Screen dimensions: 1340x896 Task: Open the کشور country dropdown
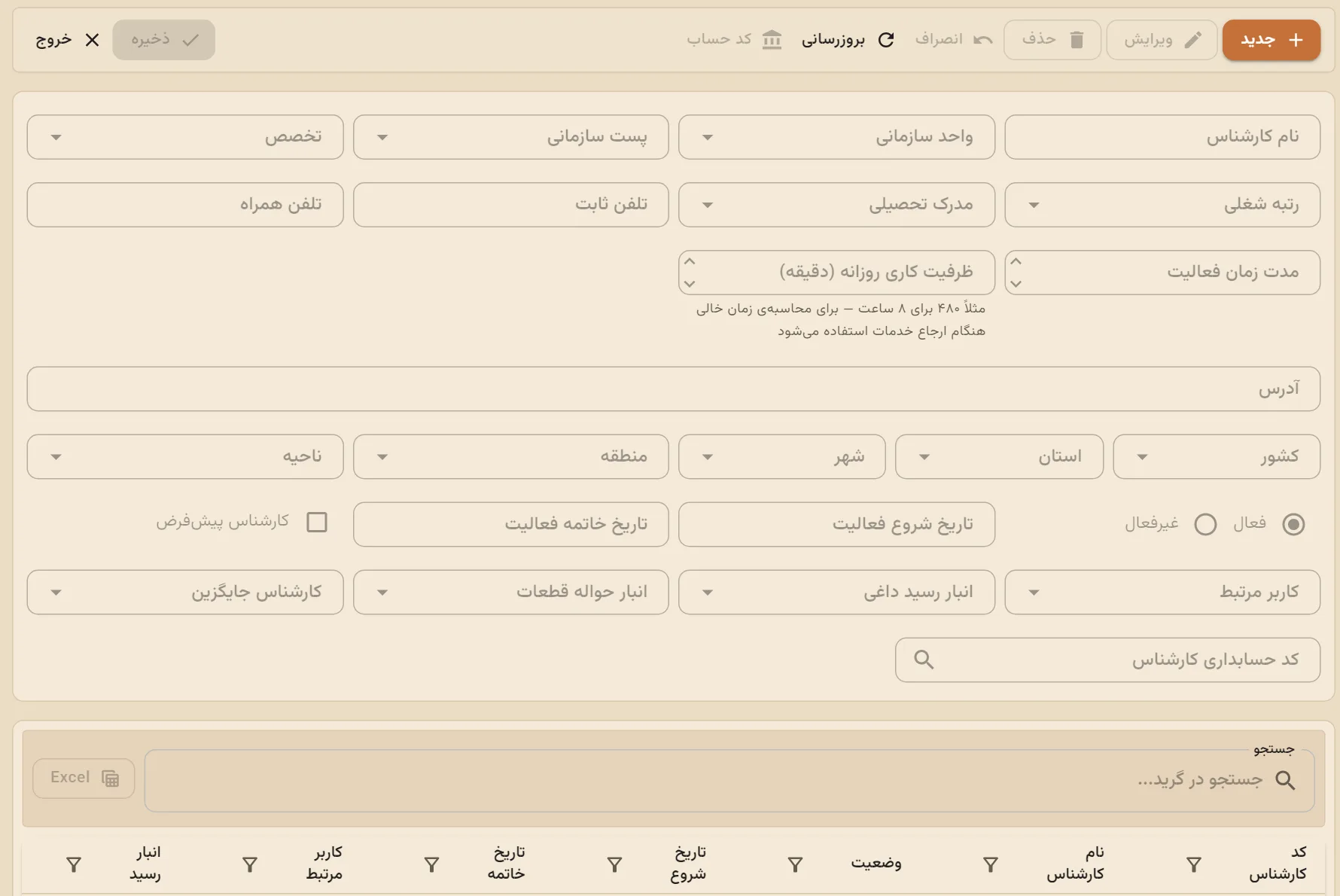pos(1217,457)
